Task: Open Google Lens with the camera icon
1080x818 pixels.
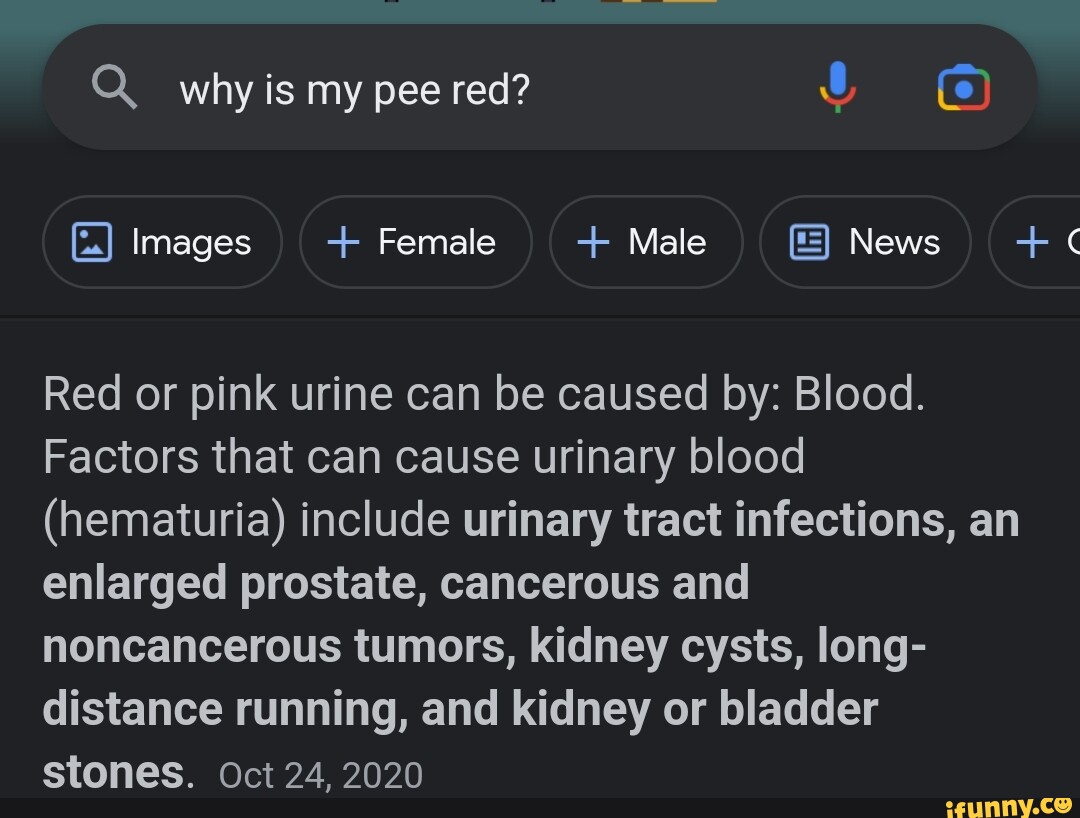Action: point(963,87)
